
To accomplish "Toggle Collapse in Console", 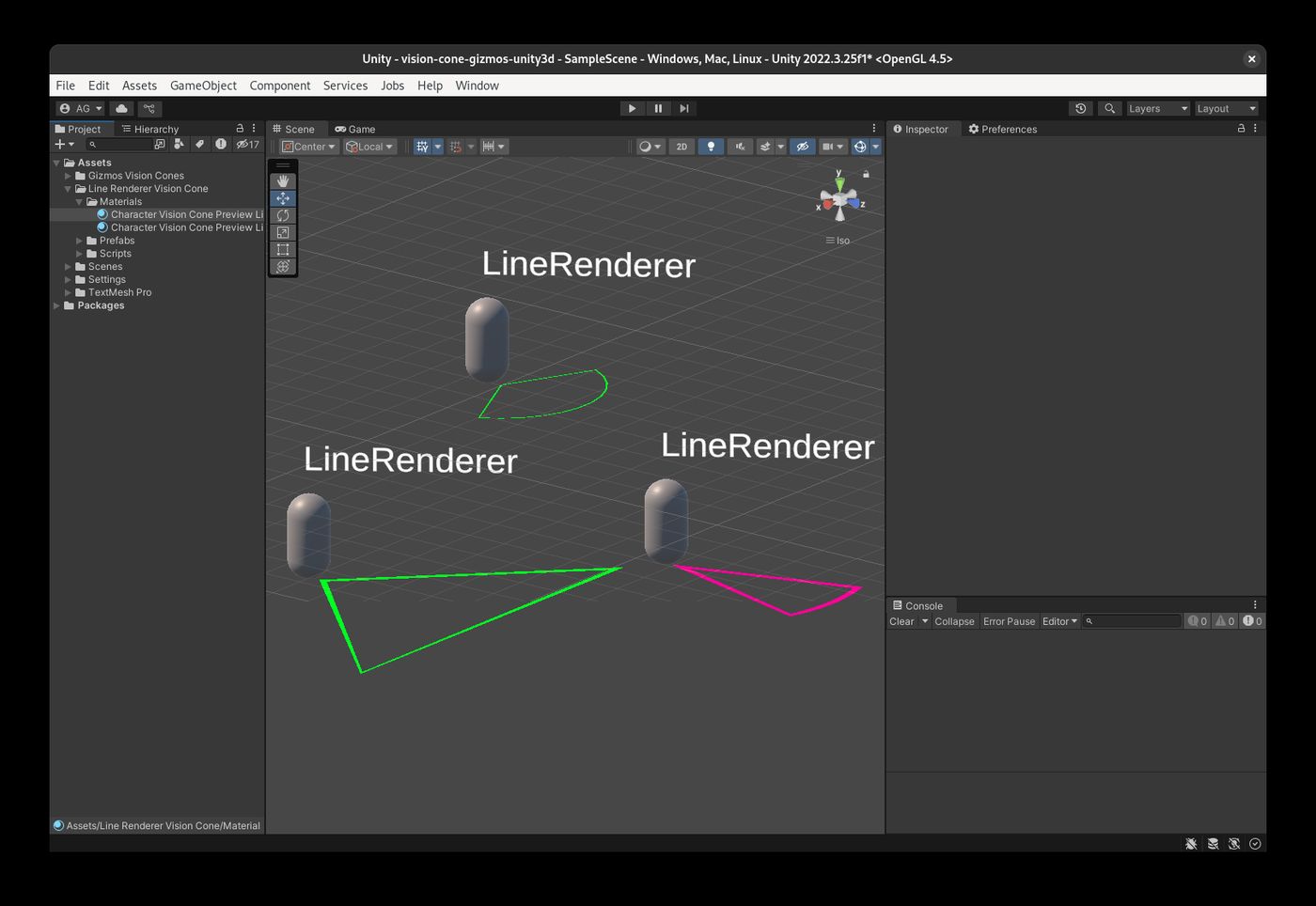I will click(954, 621).
